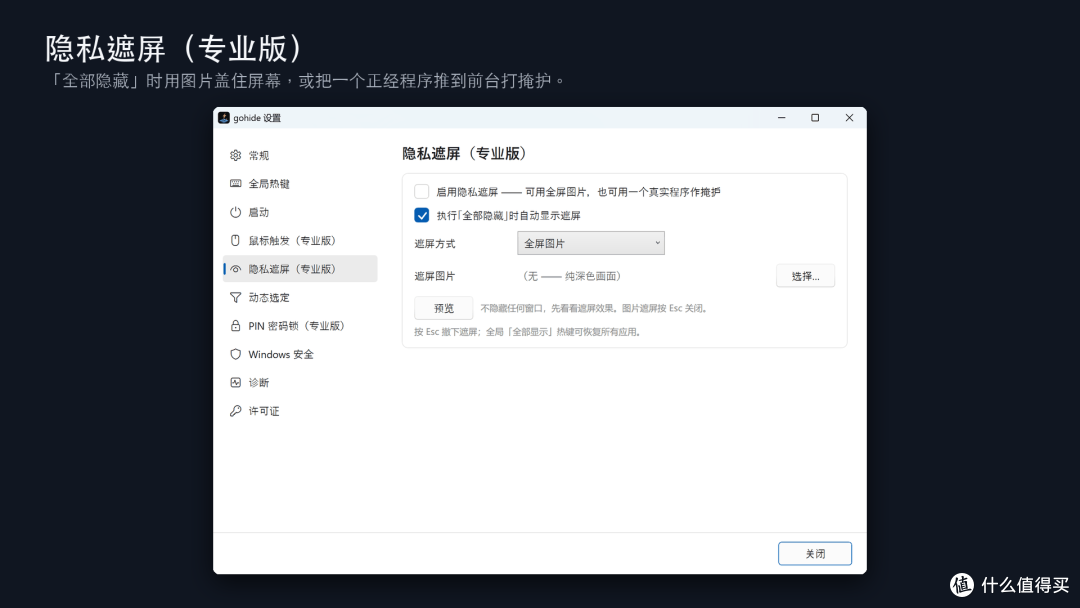Click the hint text 不隐藏任何窗口 next to 预览

tap(595, 308)
